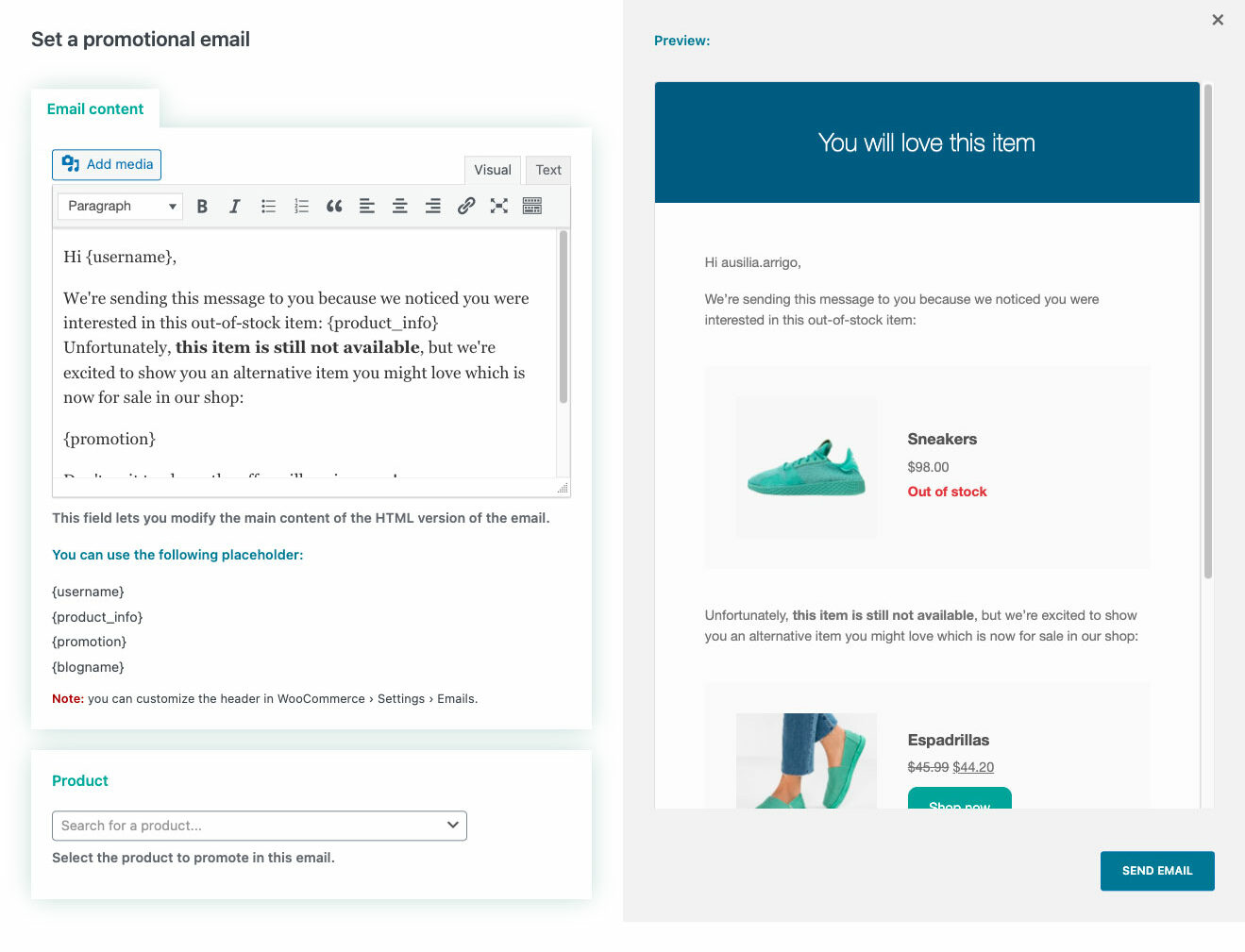Open the Paragraph format dropdown
1245x952 pixels.
pos(120,207)
